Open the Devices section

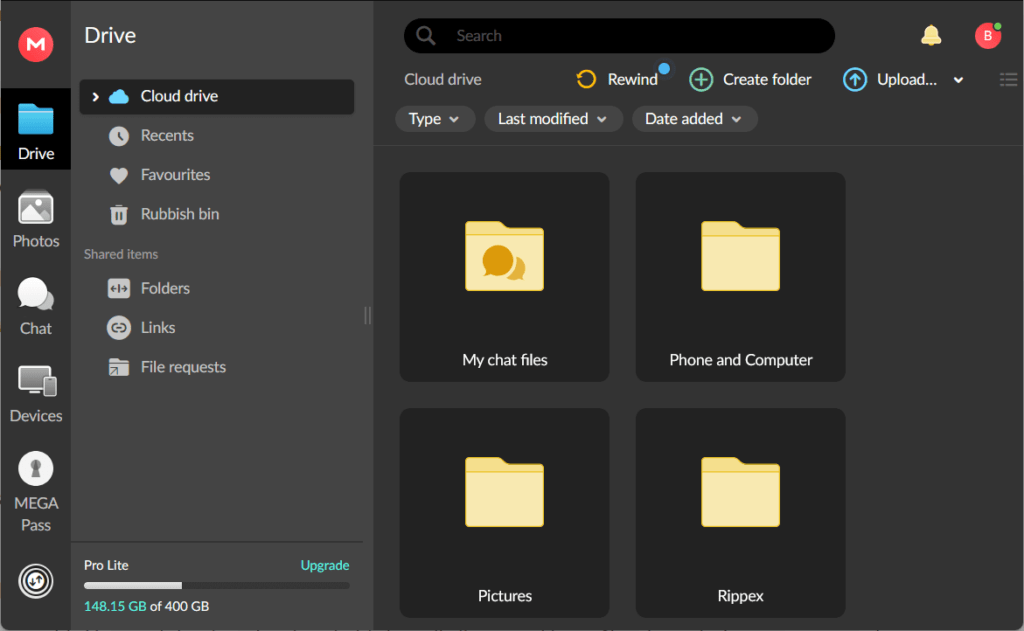36,394
